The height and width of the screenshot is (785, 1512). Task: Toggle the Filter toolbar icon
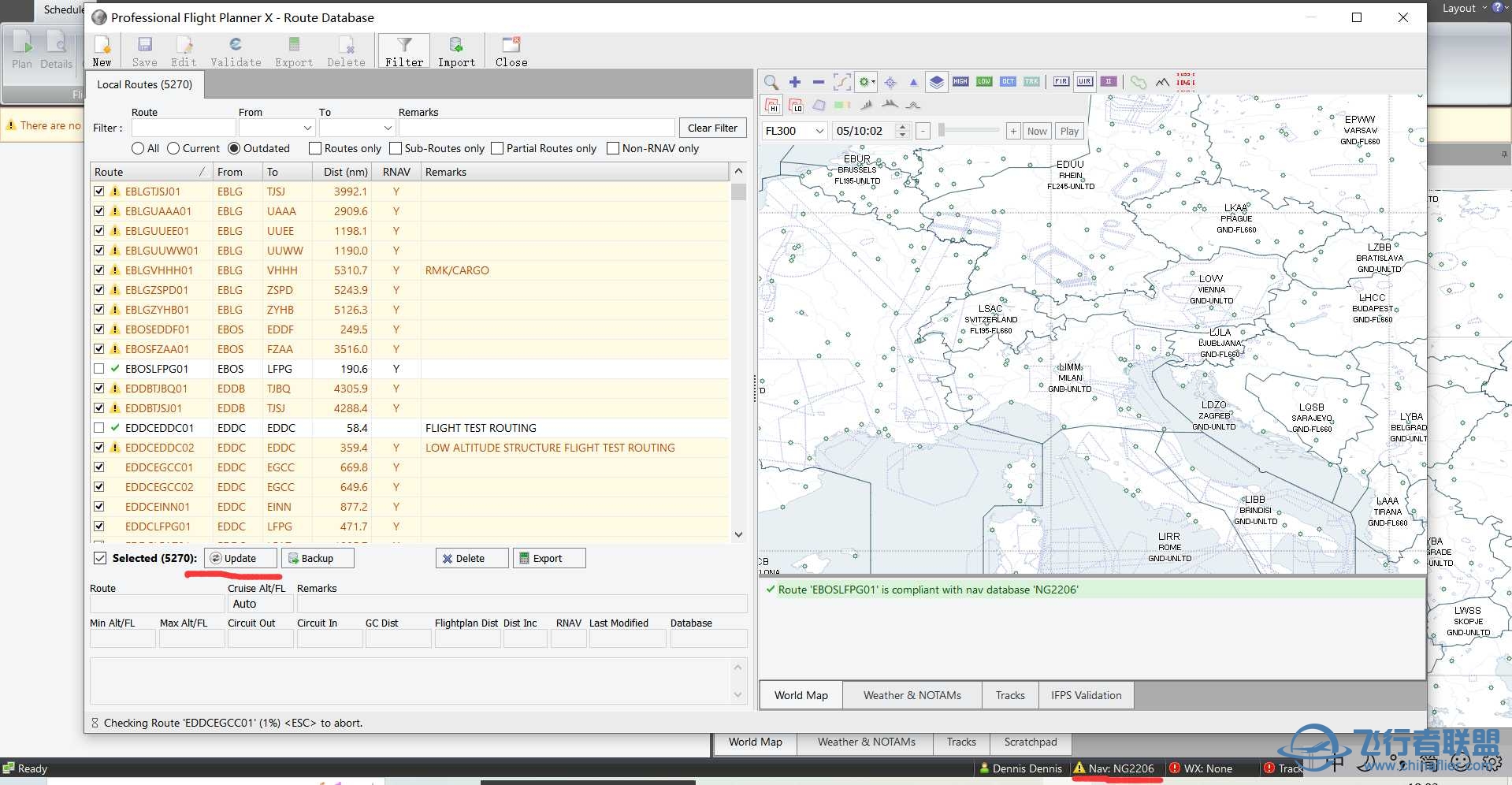[x=404, y=51]
